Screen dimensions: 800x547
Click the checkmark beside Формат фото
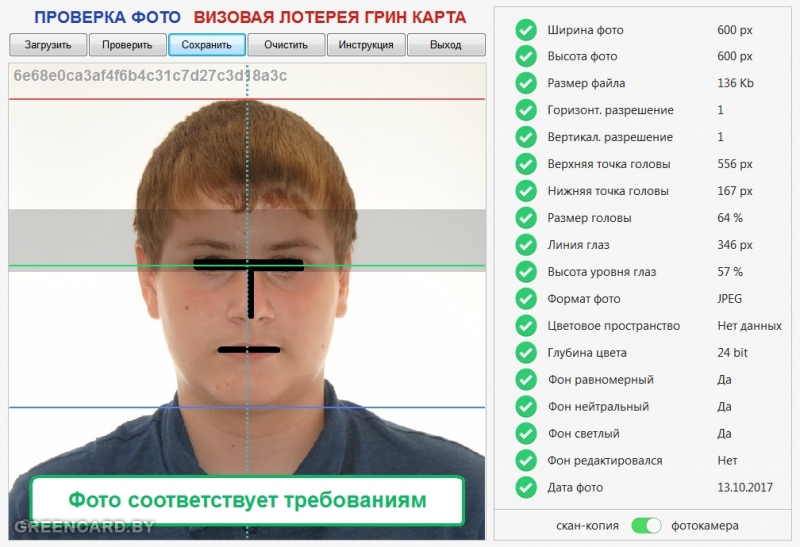point(526,299)
